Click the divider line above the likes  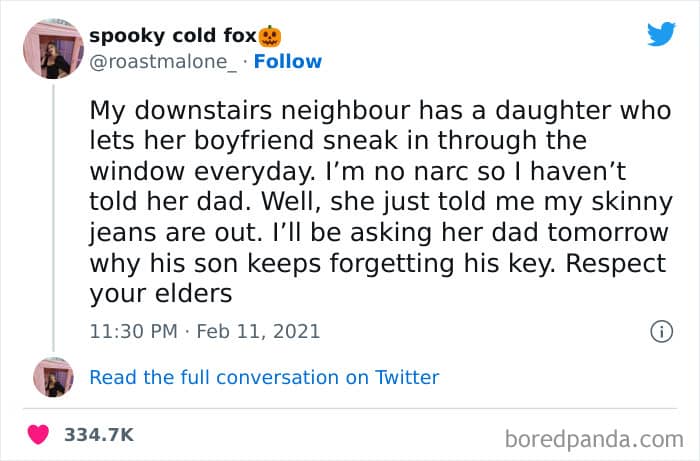(350, 408)
